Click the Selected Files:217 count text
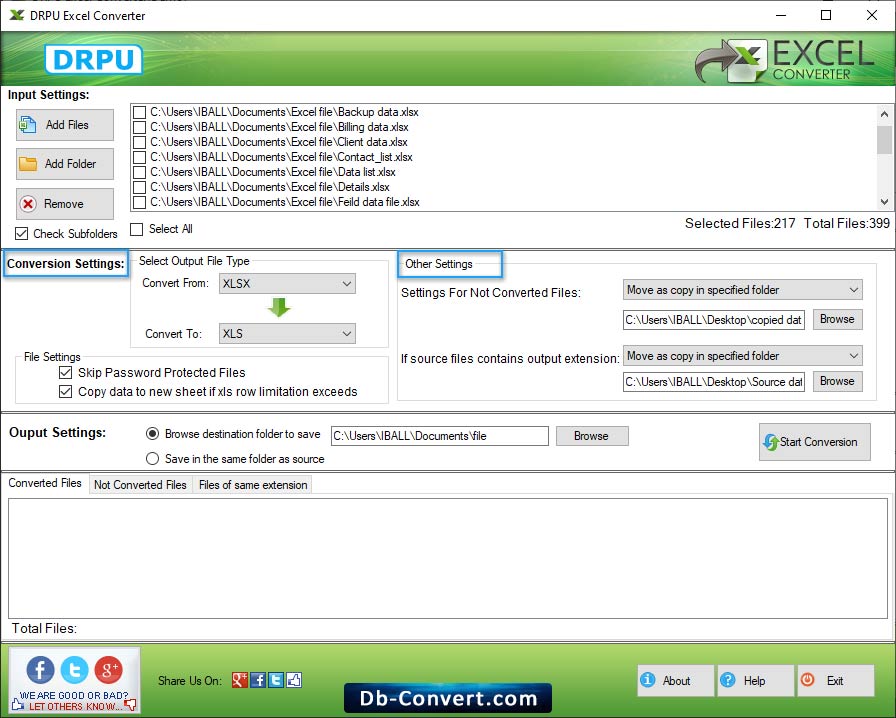The width and height of the screenshot is (896, 718). (740, 223)
